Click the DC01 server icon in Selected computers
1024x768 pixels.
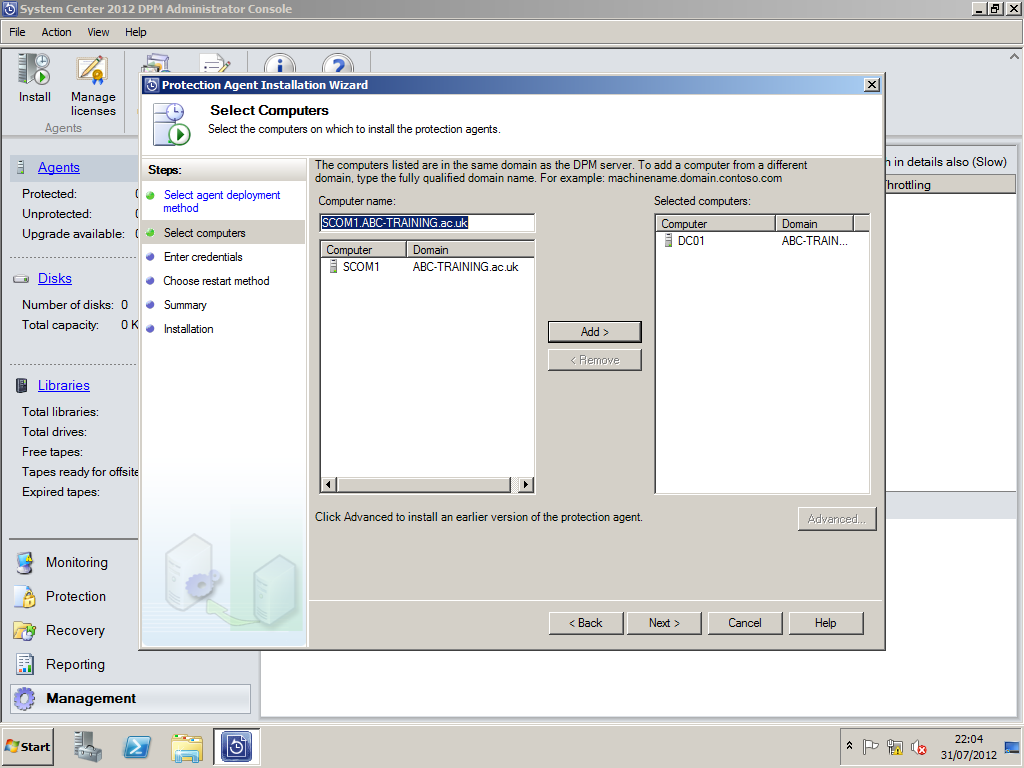point(668,240)
